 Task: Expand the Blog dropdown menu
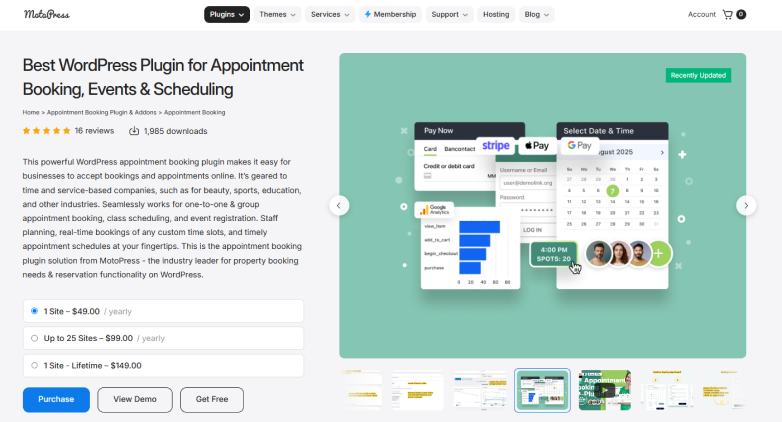(537, 14)
